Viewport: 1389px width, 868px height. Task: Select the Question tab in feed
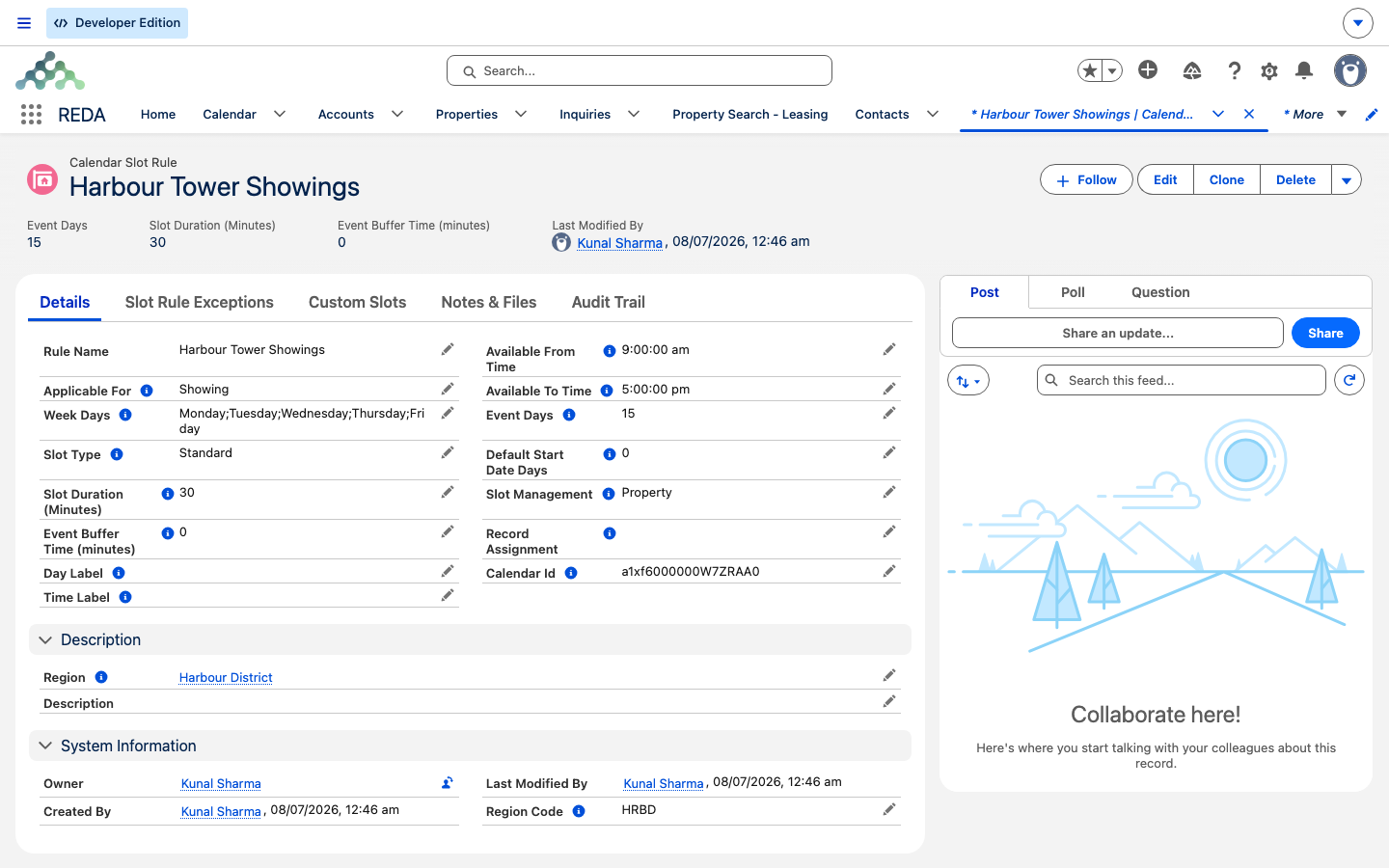click(1160, 292)
